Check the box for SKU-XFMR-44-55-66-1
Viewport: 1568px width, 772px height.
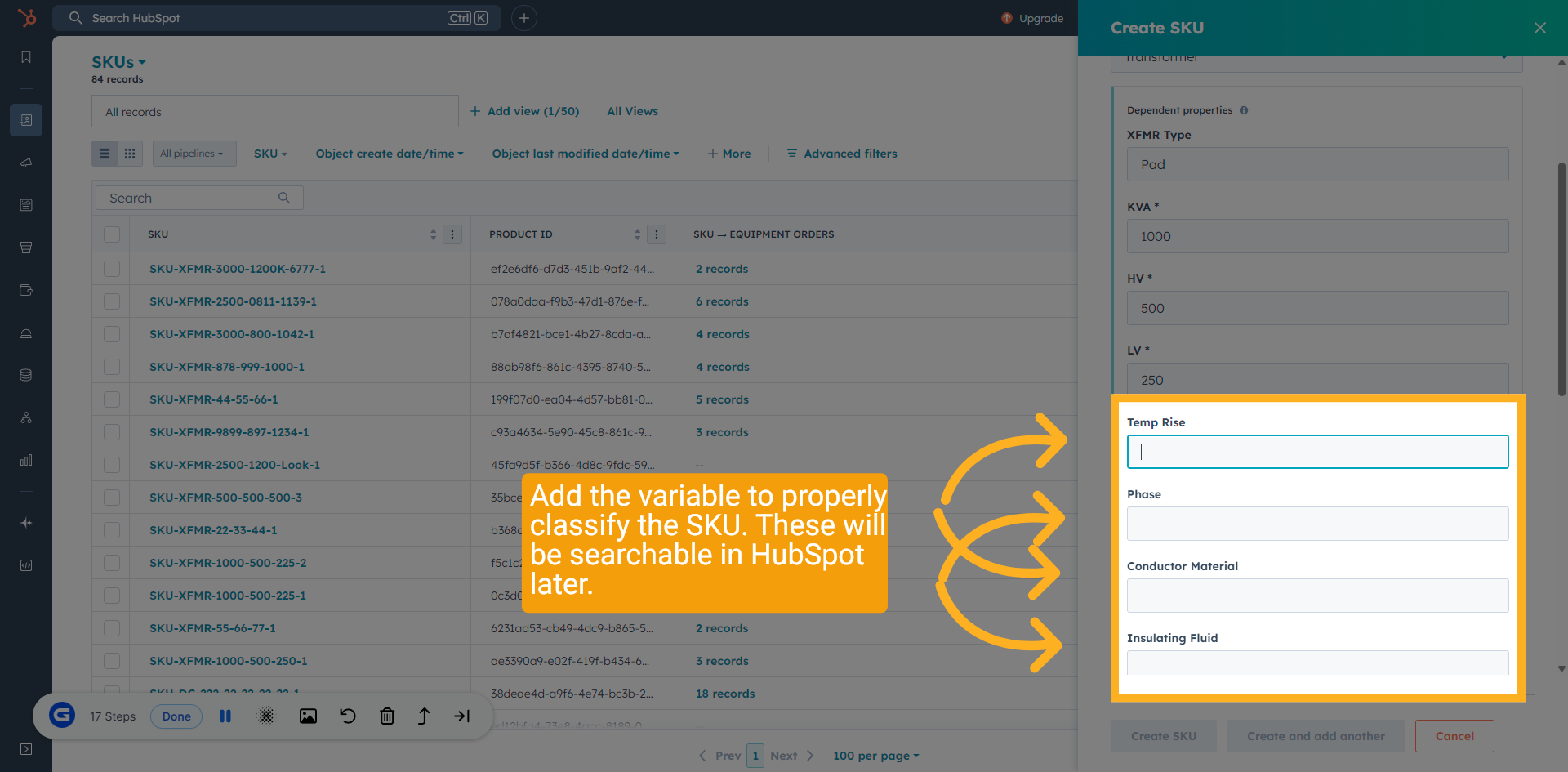tap(112, 399)
